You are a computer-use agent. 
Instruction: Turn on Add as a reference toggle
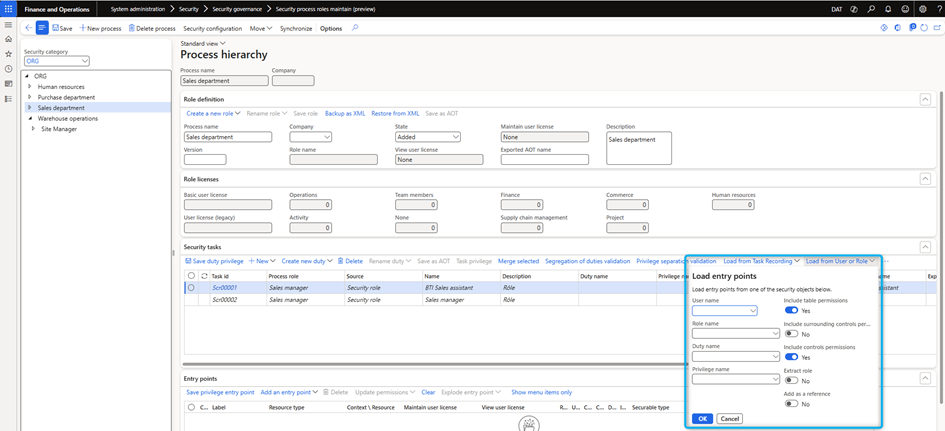[x=791, y=404]
